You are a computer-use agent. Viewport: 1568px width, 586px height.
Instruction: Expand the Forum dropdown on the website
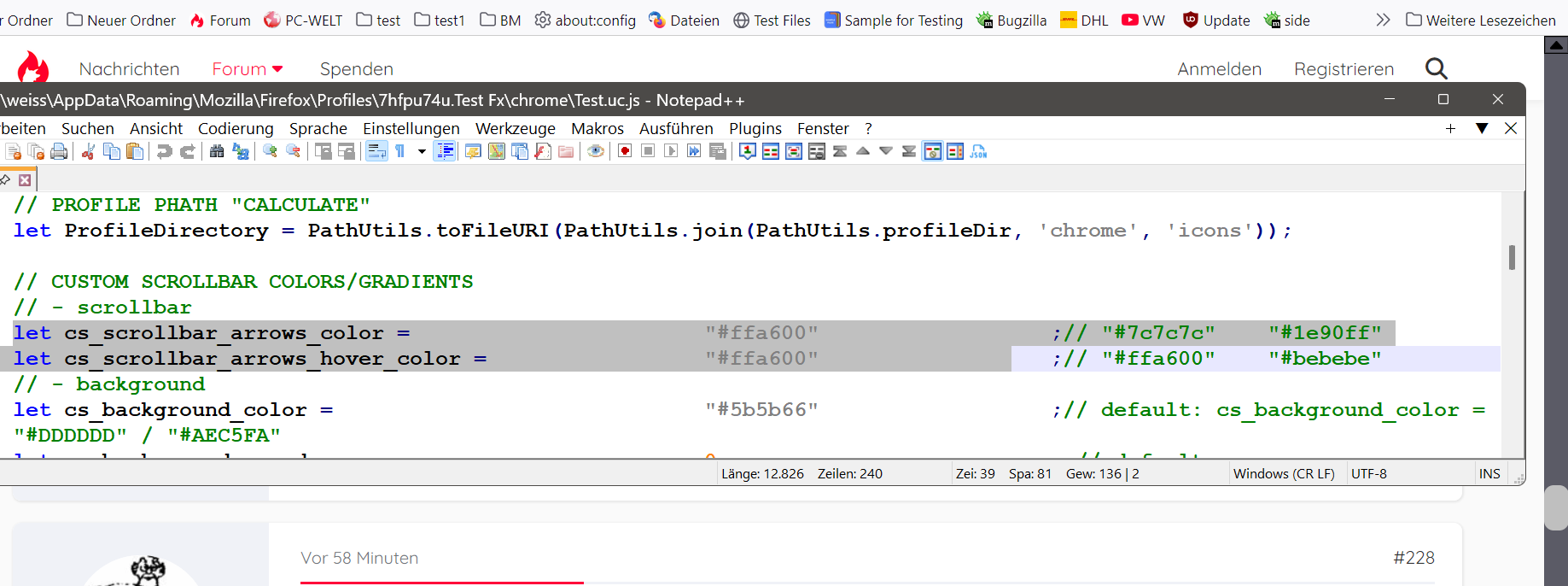[x=277, y=68]
